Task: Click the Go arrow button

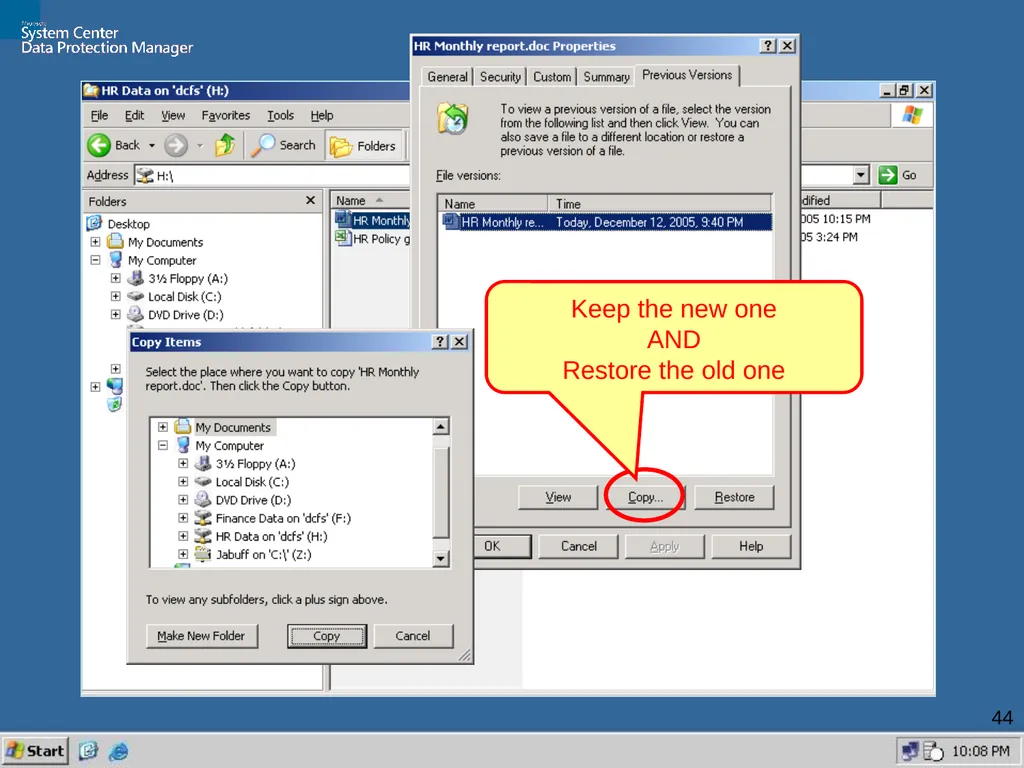Action: click(898, 175)
